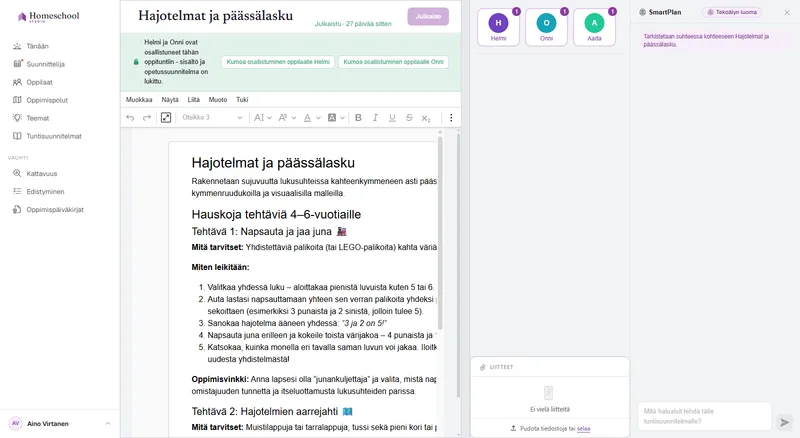Redo the last edit

[x=147, y=118]
